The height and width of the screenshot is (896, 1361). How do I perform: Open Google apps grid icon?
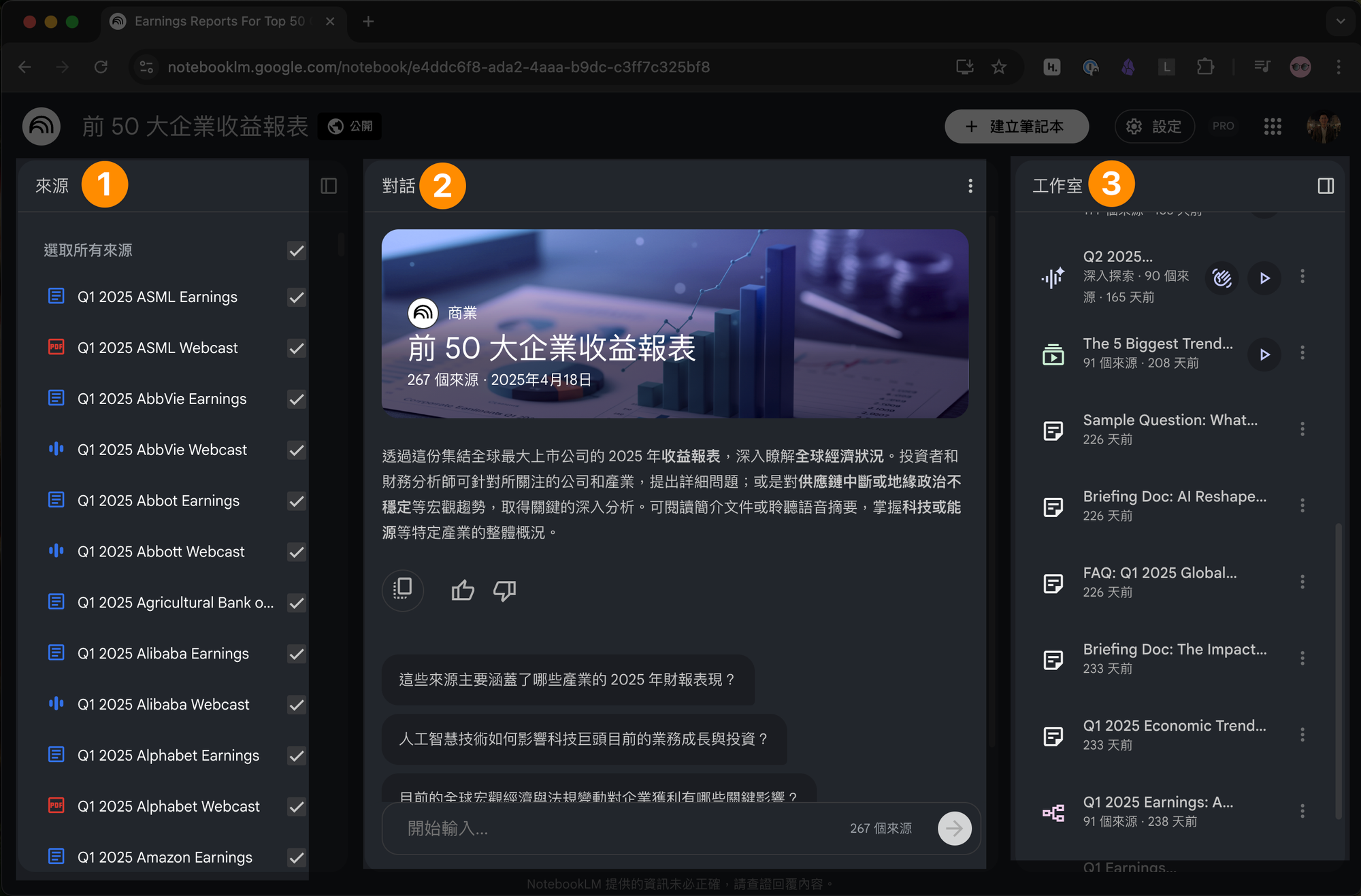tap(1273, 127)
